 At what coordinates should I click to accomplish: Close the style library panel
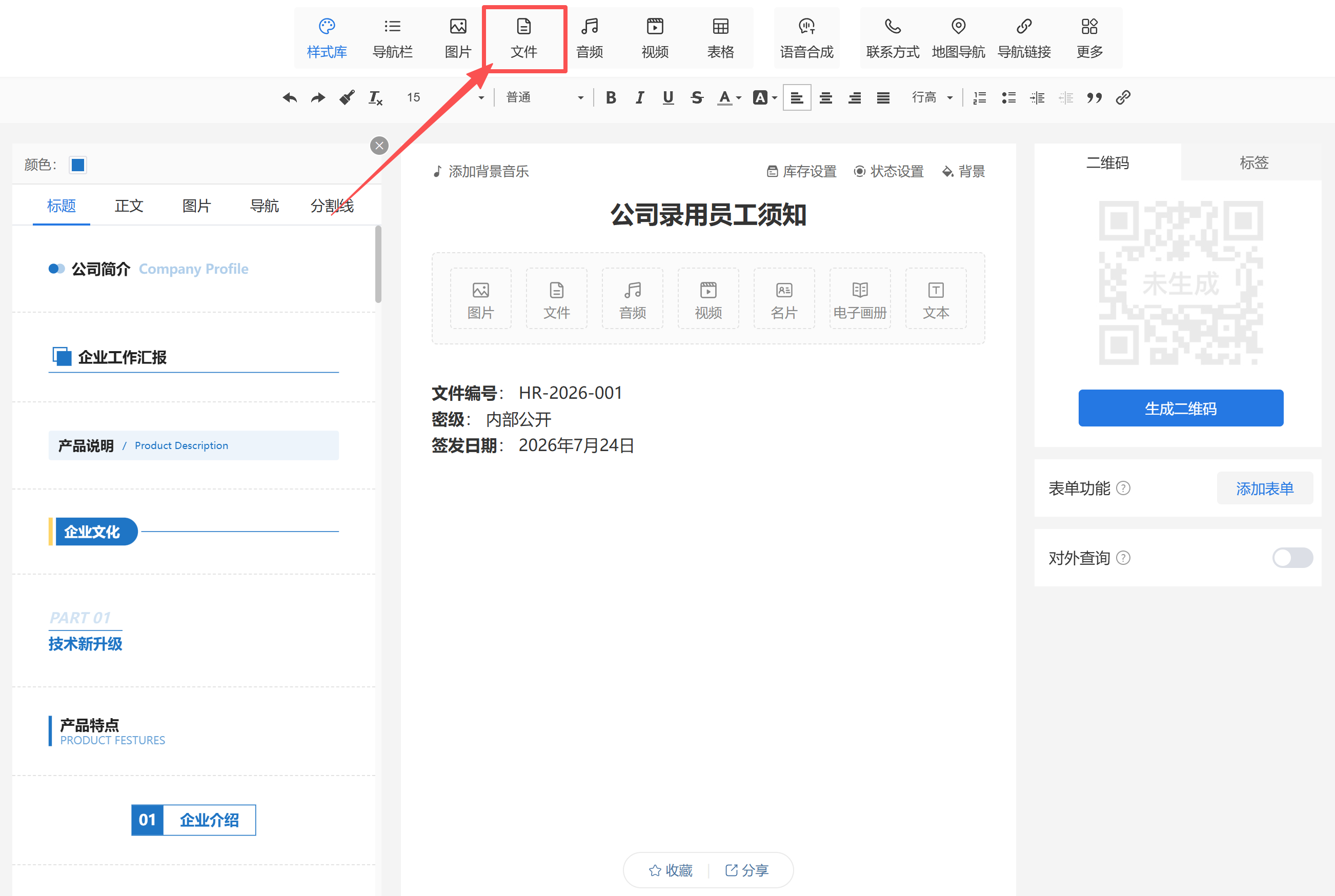pos(379,146)
